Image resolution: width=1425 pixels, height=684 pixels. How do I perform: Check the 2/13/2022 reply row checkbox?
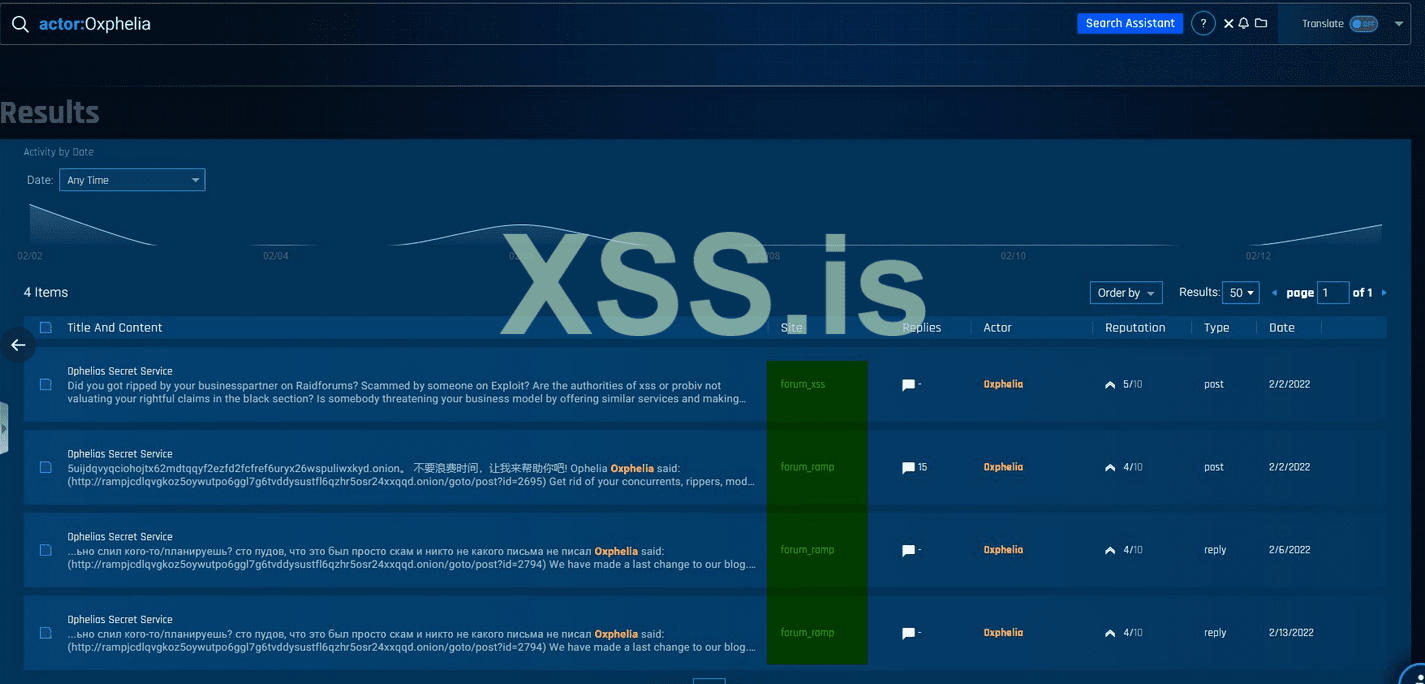coord(46,634)
